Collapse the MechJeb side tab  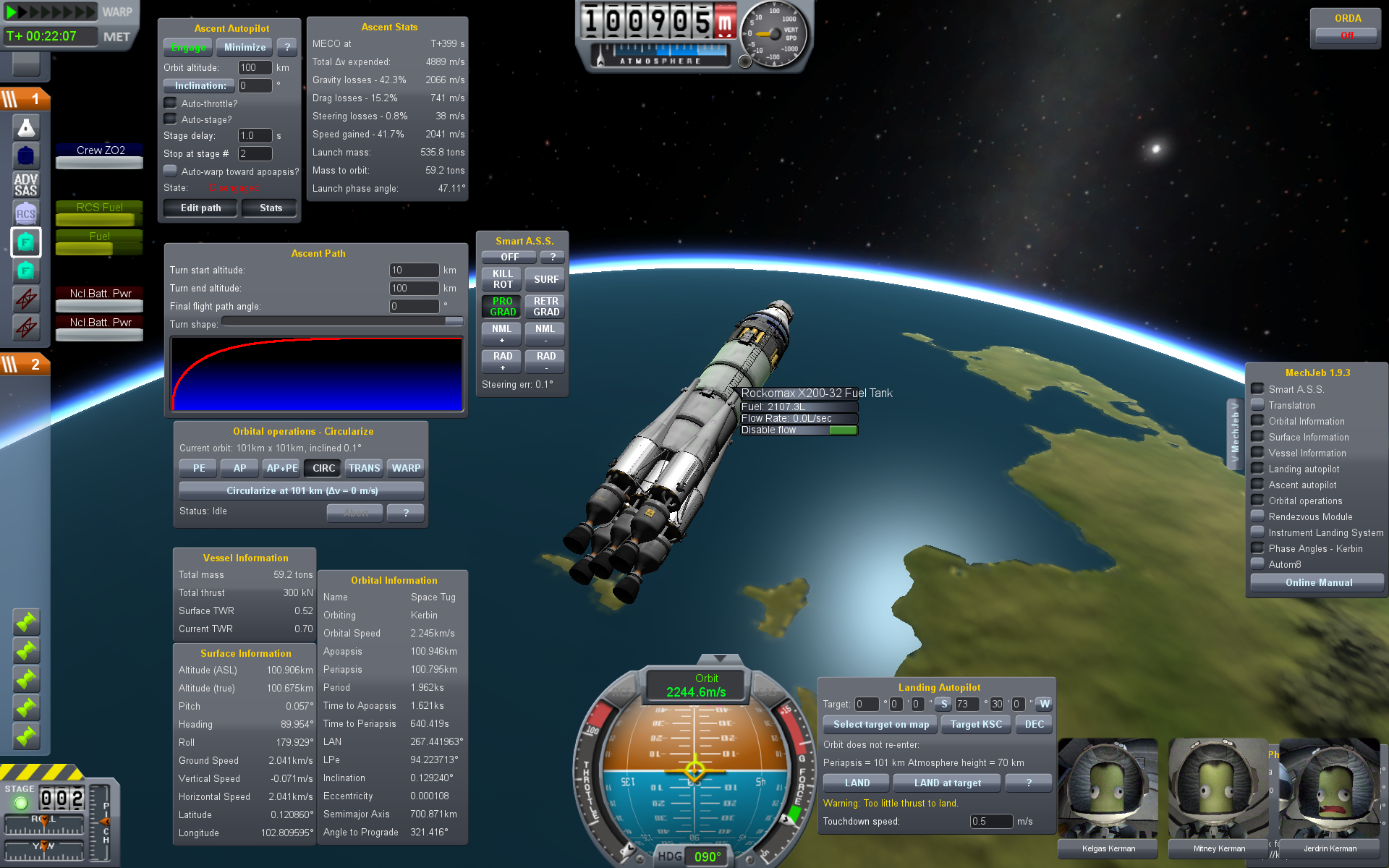[1235, 433]
